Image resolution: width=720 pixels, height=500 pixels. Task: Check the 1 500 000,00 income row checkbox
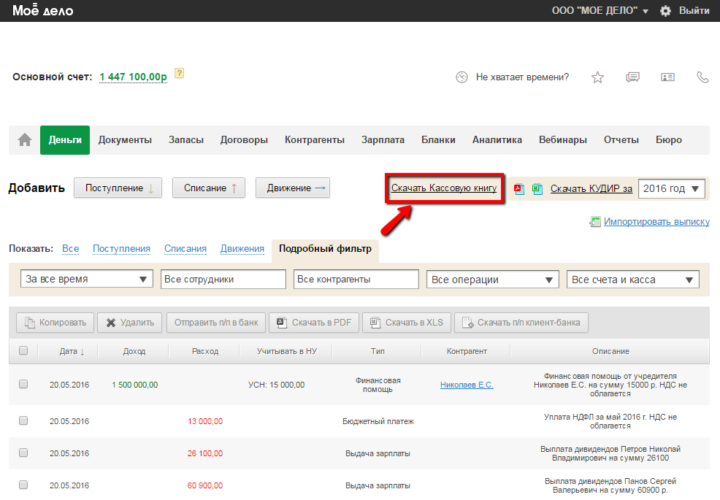click(23, 384)
